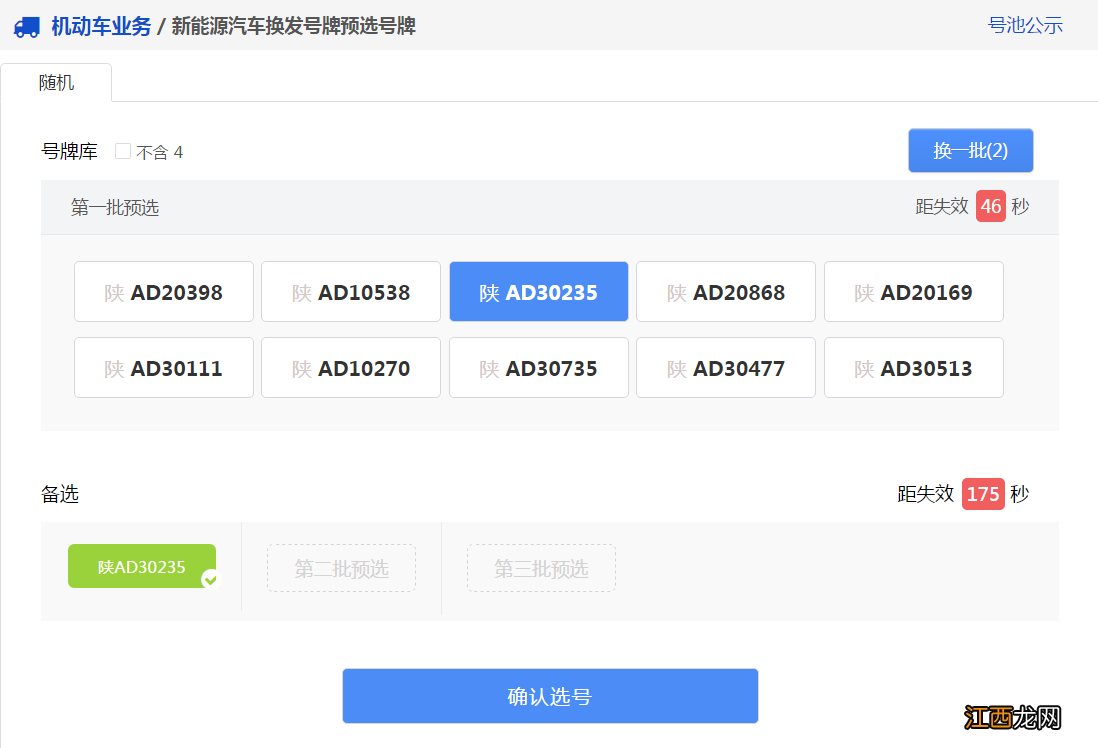
Task: Pick plate 陕 AD10270
Action: [351, 368]
